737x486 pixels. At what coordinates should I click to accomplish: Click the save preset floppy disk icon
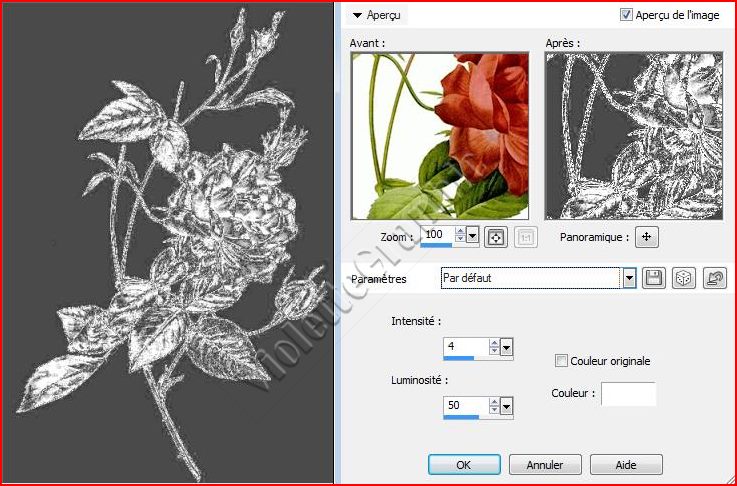[655, 278]
